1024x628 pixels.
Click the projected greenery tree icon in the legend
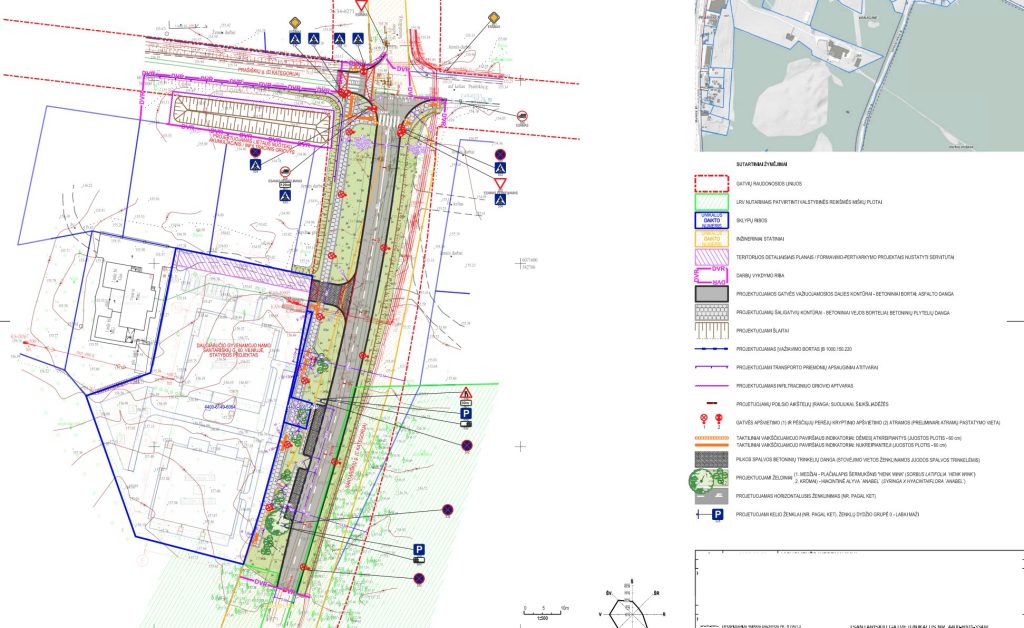(x=702, y=478)
